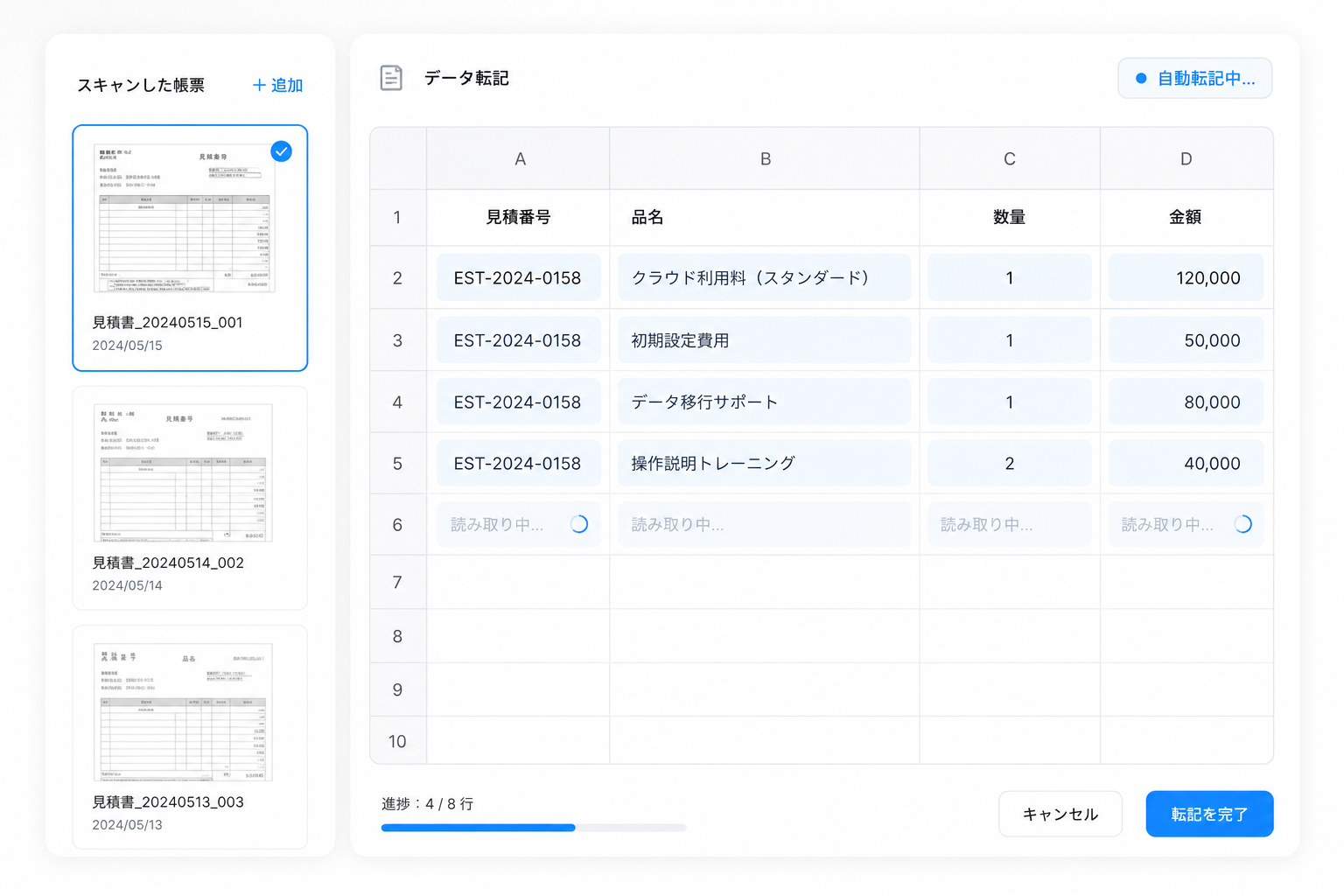Click the 金額 header cell
The image size is (1344, 896).
click(1186, 217)
